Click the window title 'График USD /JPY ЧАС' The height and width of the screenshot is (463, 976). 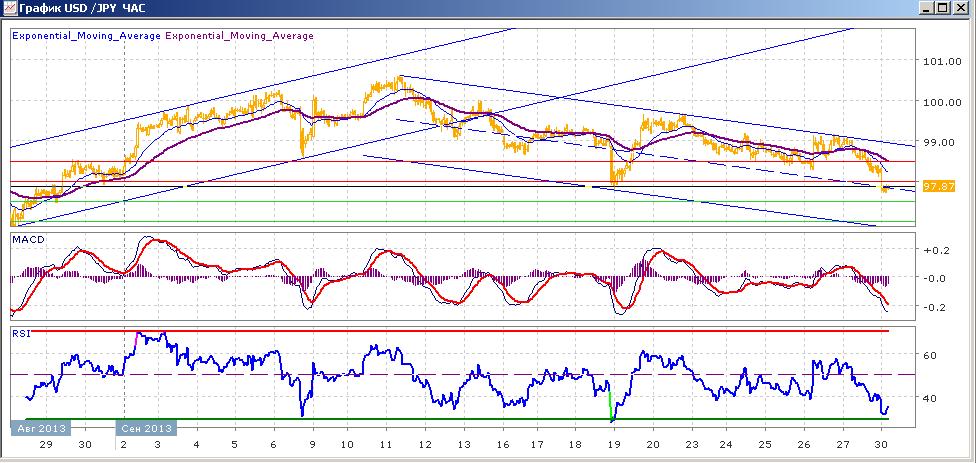84,8
